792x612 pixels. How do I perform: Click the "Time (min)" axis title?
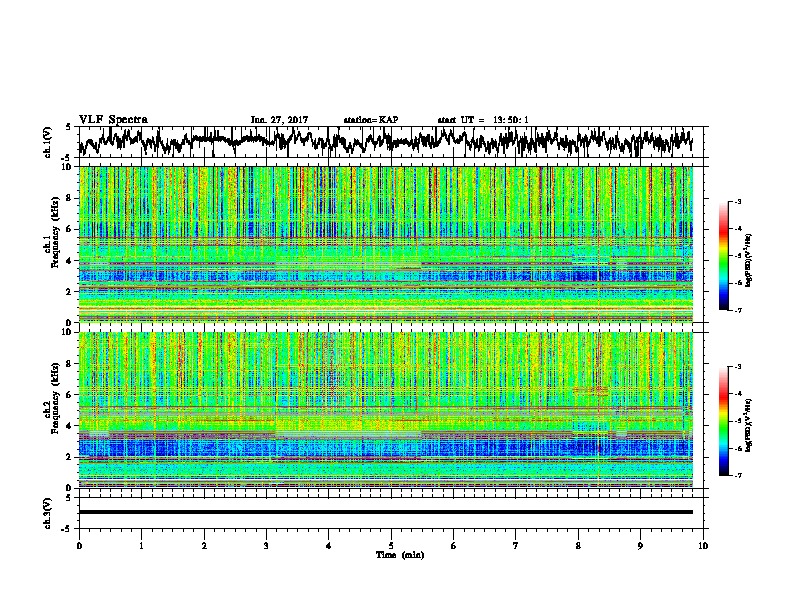coord(400,555)
